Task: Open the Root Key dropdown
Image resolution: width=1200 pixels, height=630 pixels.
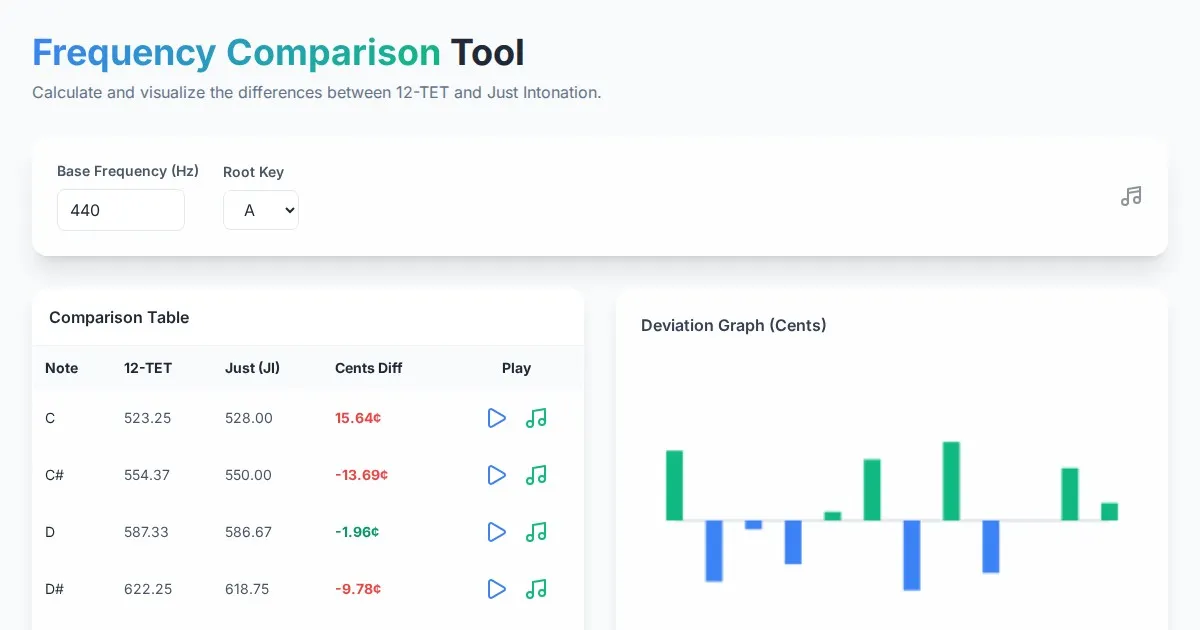Action: (260, 210)
